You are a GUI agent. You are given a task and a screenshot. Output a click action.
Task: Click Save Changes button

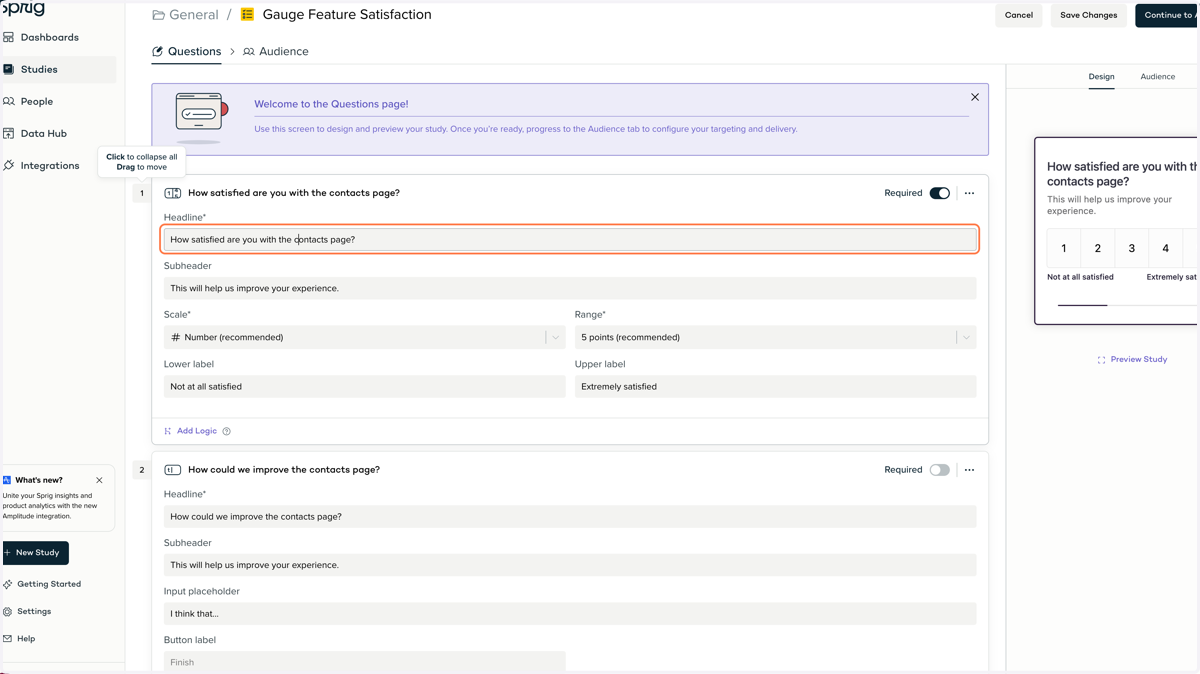point(1088,15)
